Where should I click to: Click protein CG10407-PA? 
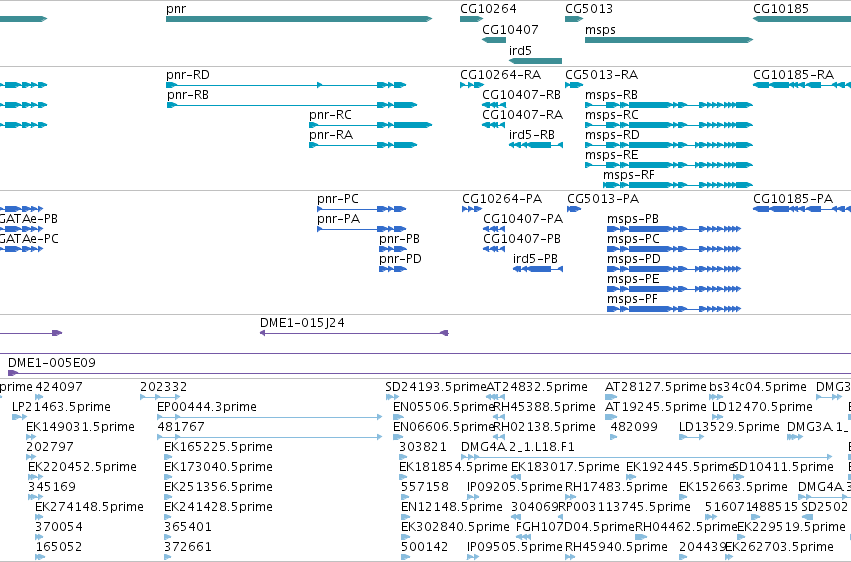[494, 229]
